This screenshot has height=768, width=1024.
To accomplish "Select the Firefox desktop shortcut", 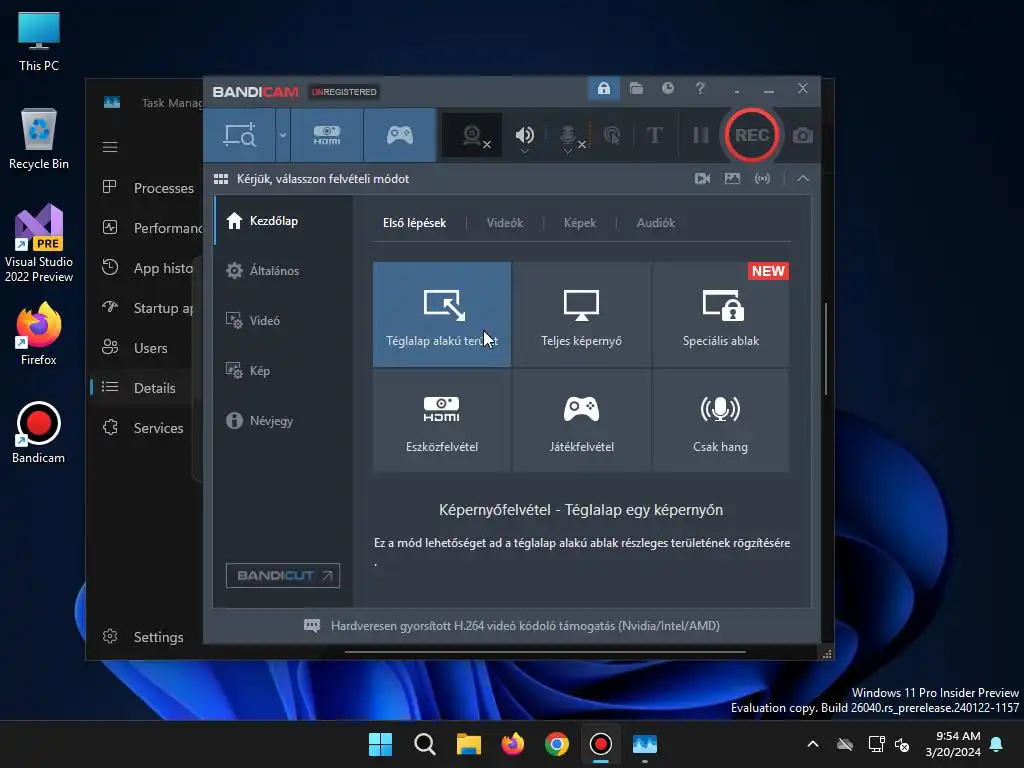I will coord(39,334).
